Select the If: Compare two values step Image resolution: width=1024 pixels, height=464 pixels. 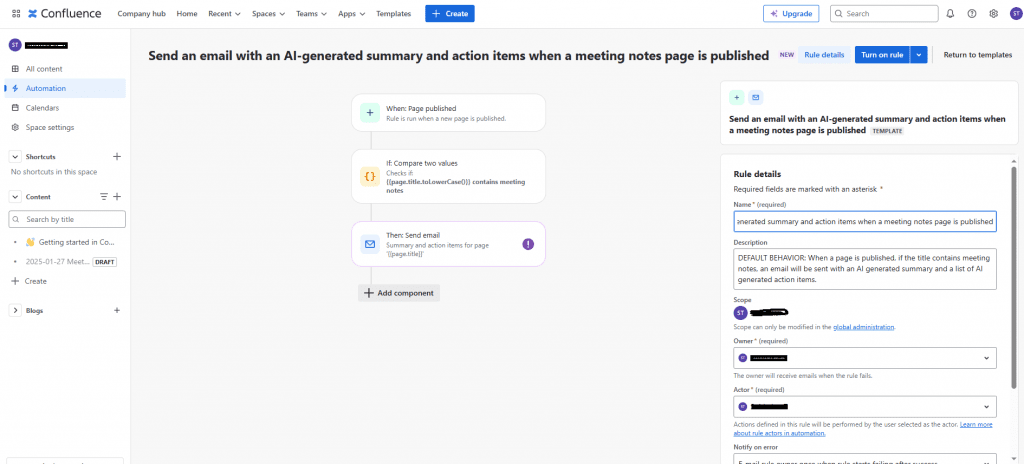[x=448, y=176]
